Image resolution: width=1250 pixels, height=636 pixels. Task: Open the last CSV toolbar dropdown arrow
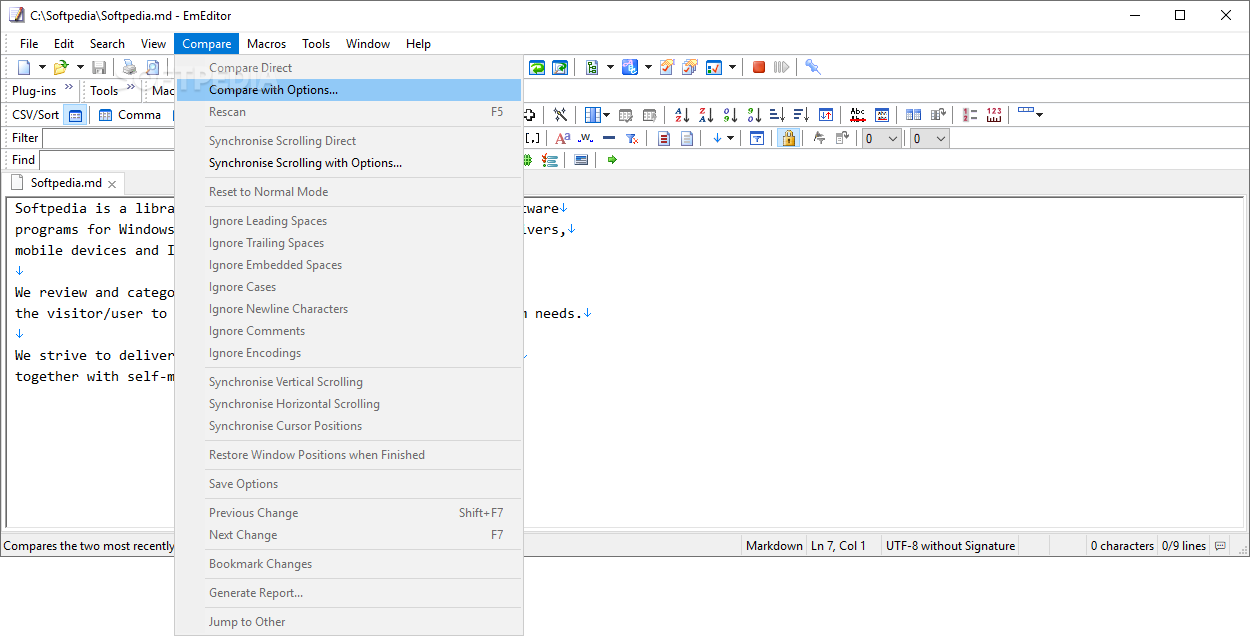1039,115
